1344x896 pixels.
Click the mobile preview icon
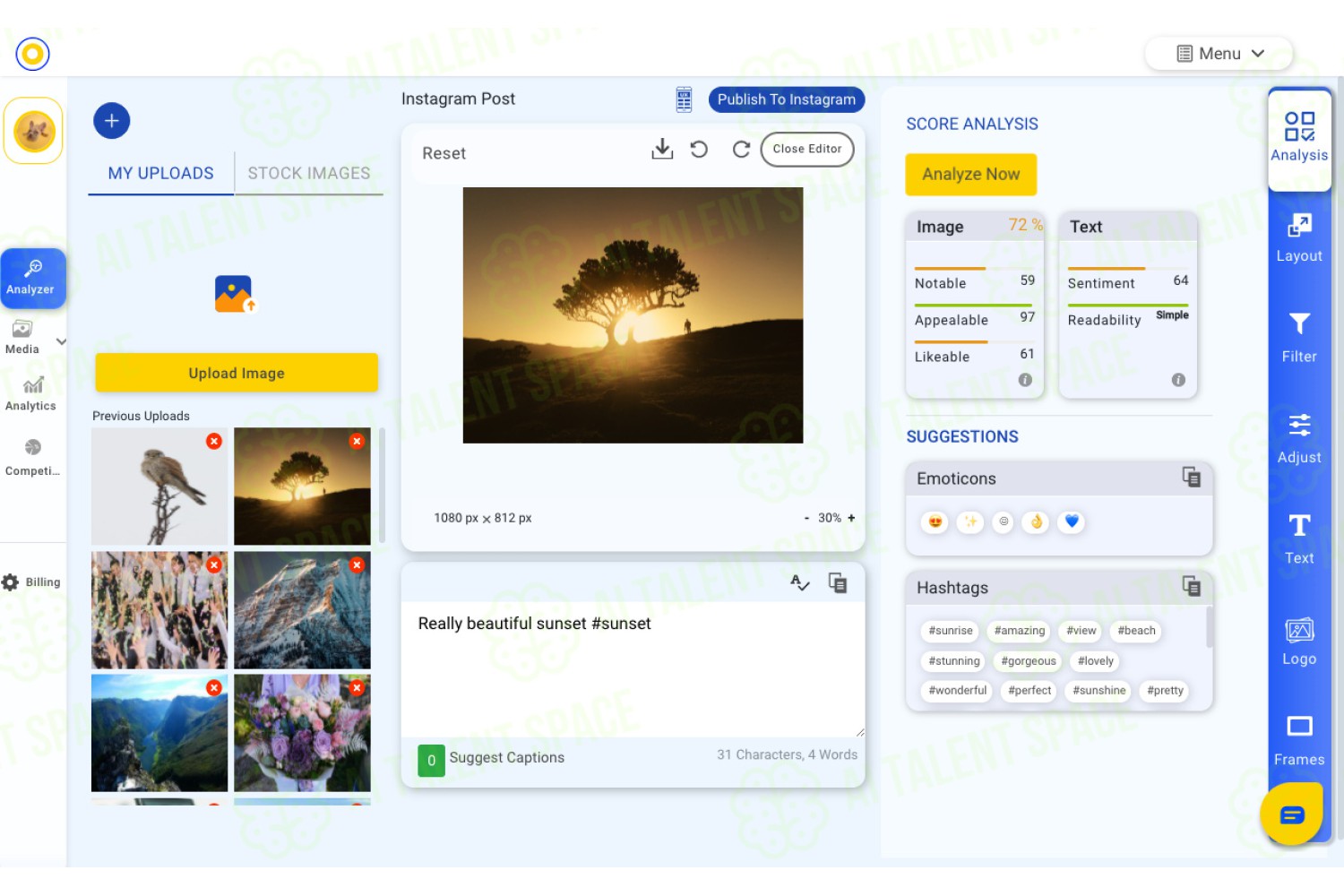click(x=684, y=99)
